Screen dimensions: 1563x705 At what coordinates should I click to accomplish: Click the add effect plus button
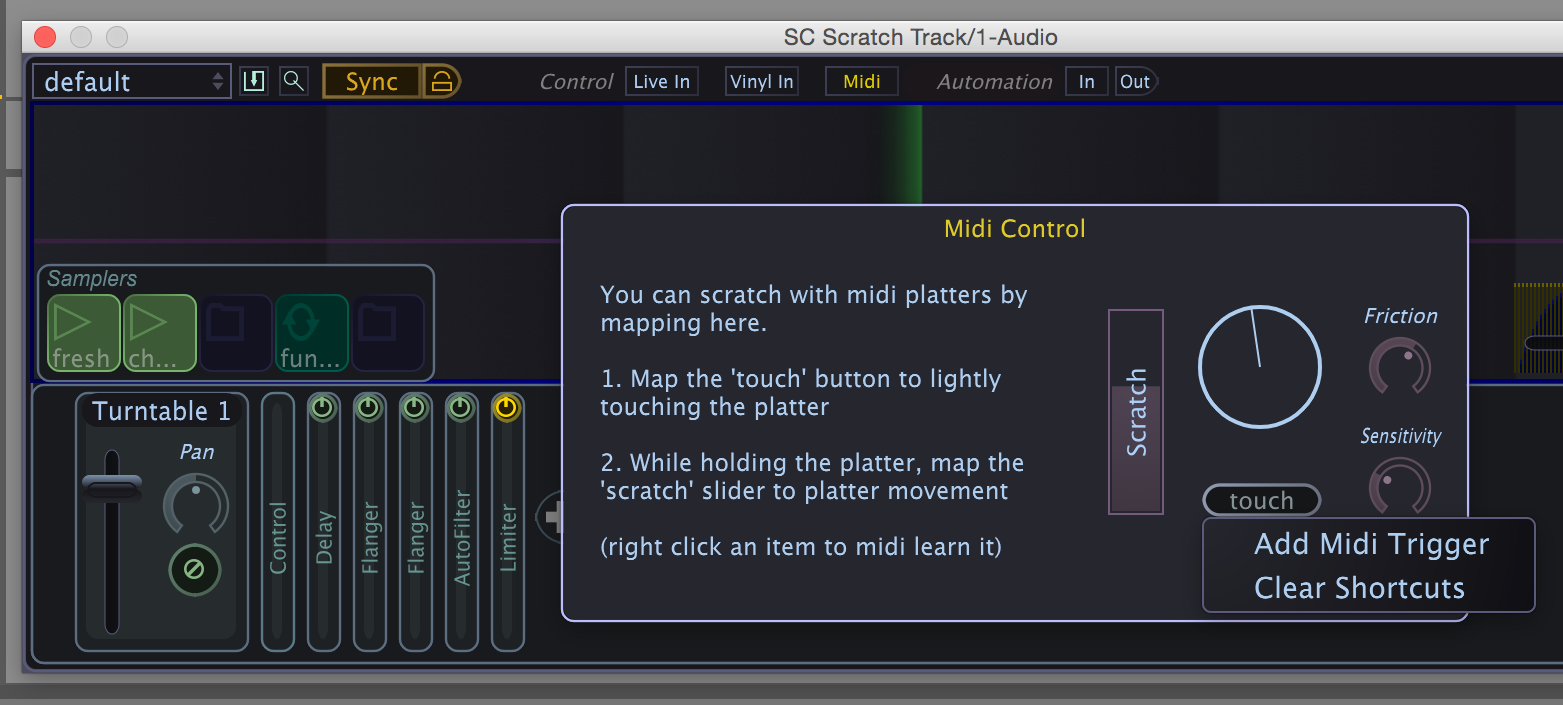coord(549,518)
